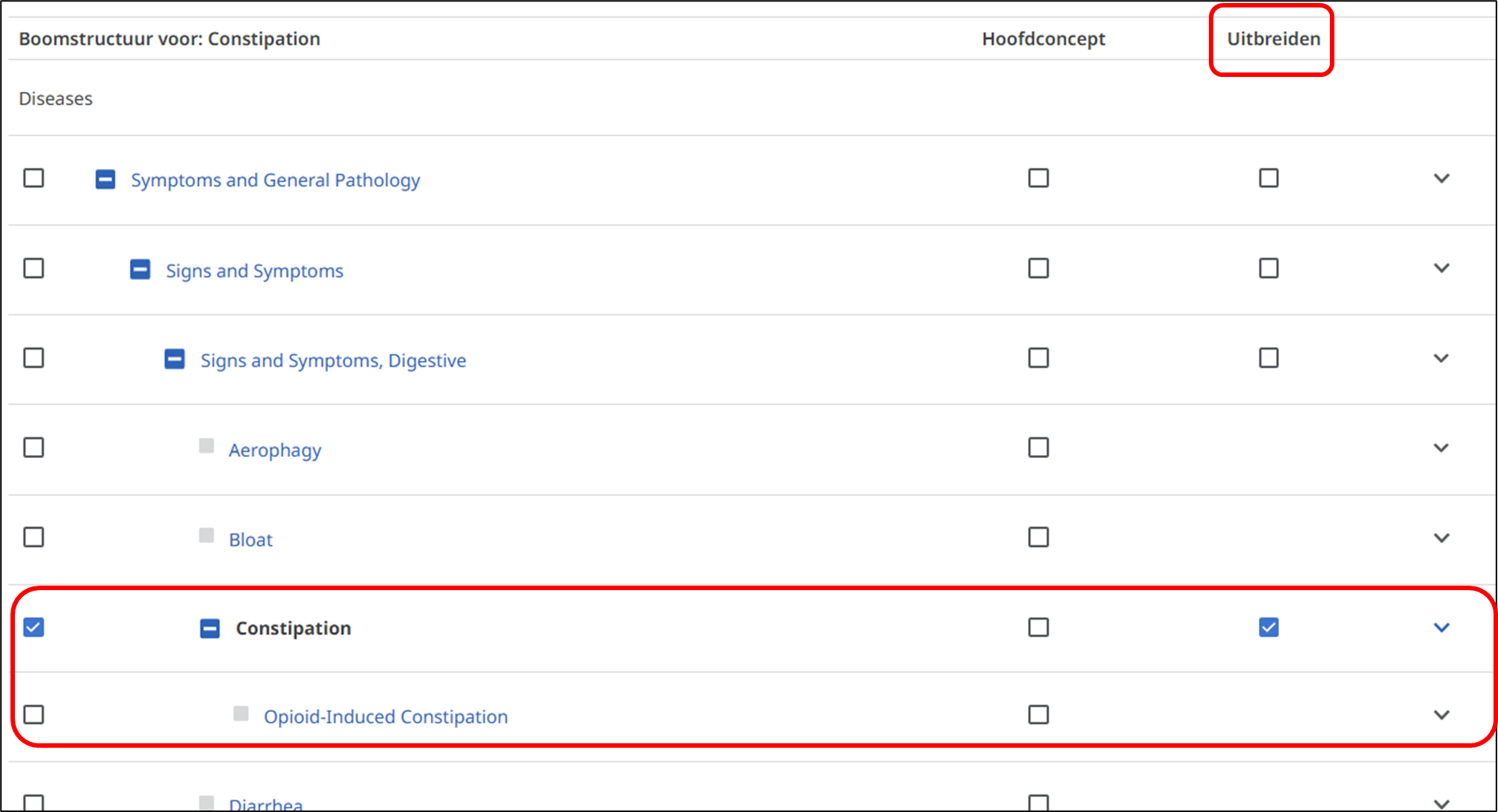Enable Hoofdconcept for Signs and Symptoms

[x=1039, y=268]
